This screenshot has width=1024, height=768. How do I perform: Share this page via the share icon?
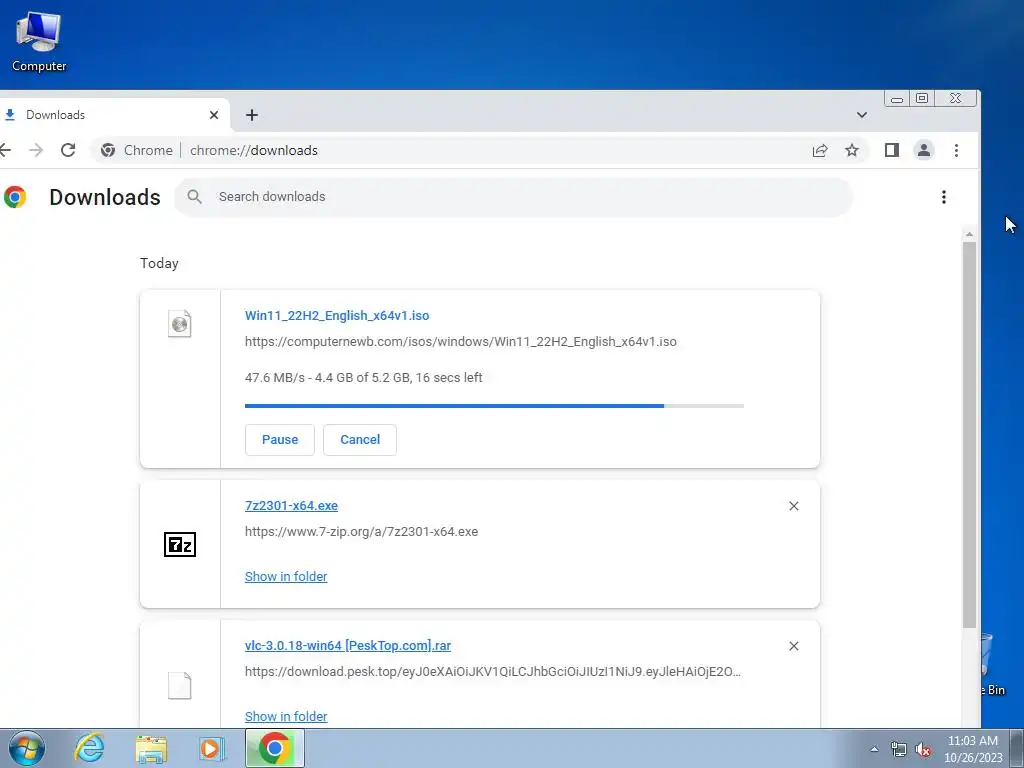point(820,150)
